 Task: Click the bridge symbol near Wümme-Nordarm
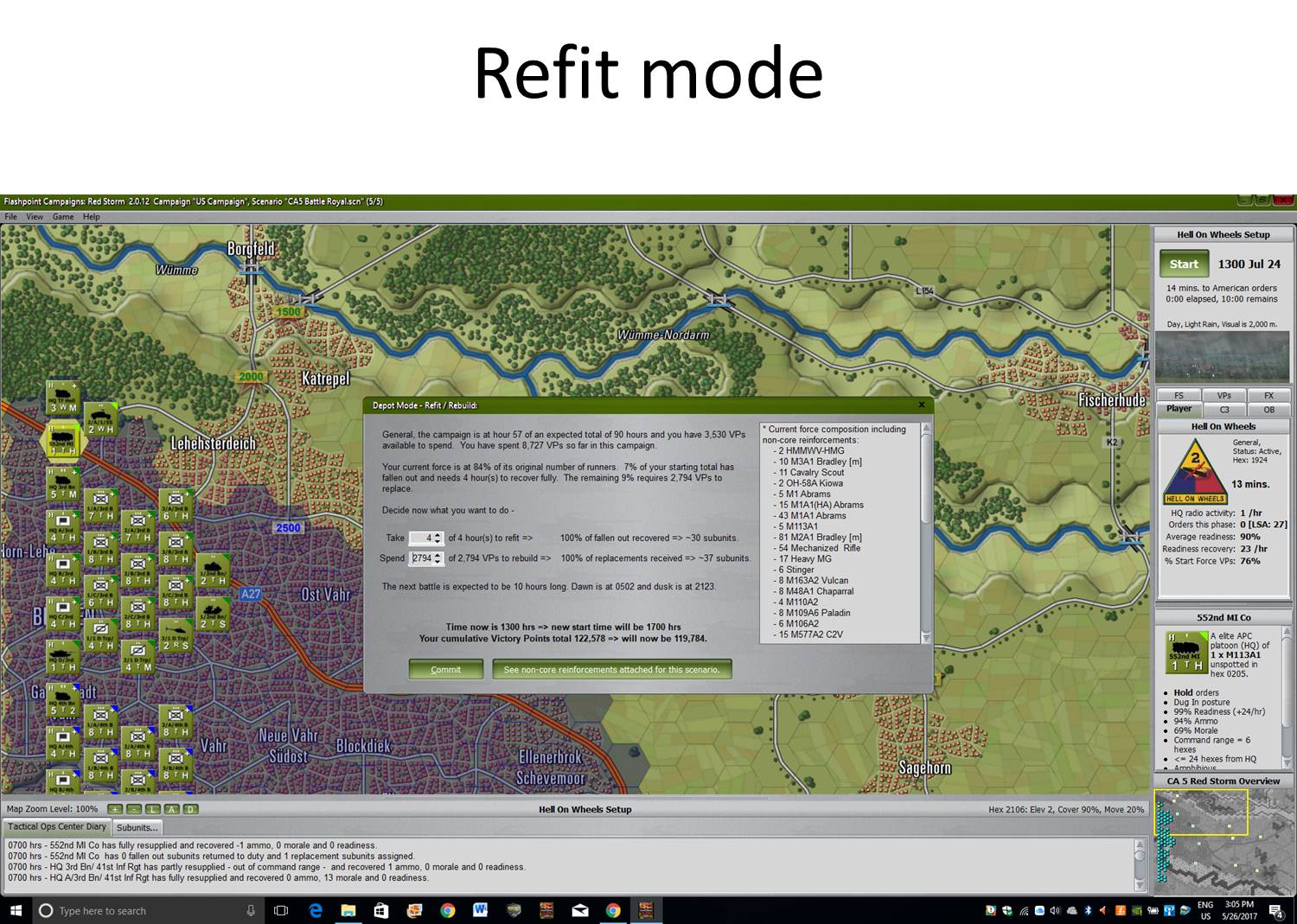pyautogui.click(x=717, y=299)
